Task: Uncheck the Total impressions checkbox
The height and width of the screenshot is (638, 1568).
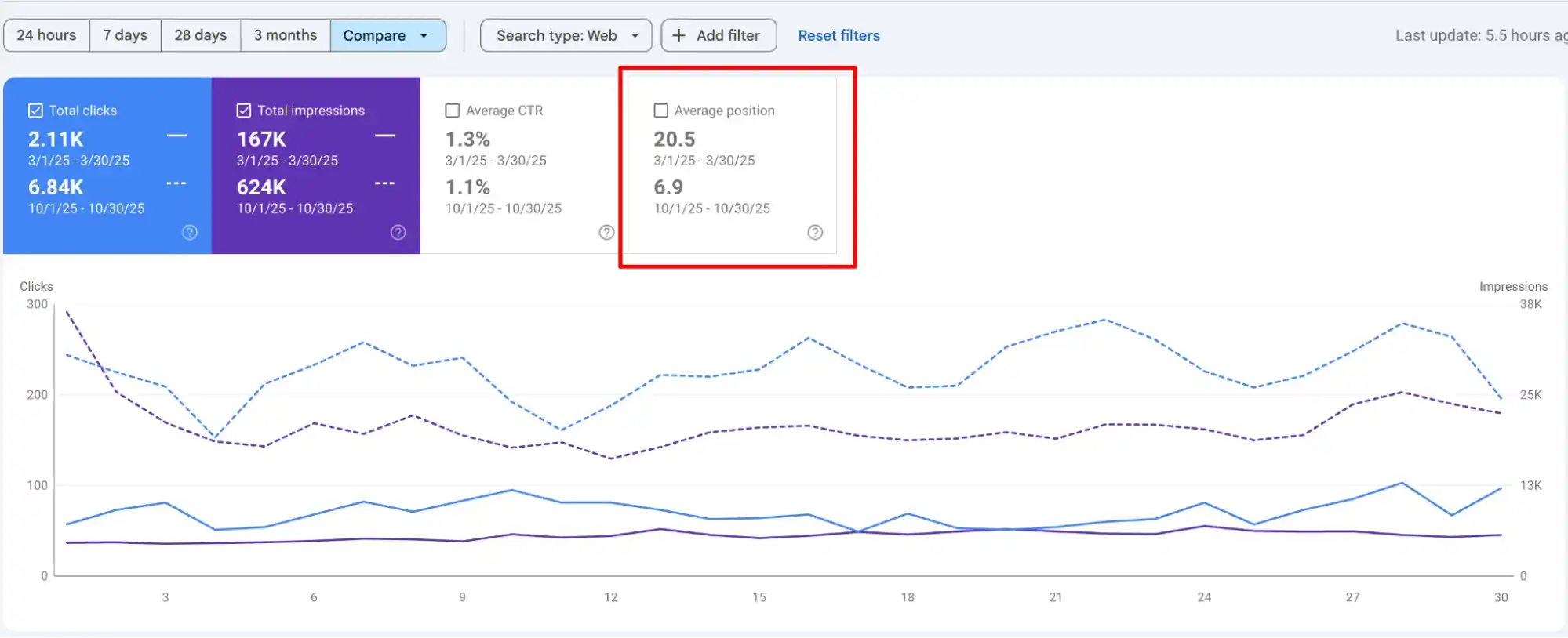Action: (244, 111)
